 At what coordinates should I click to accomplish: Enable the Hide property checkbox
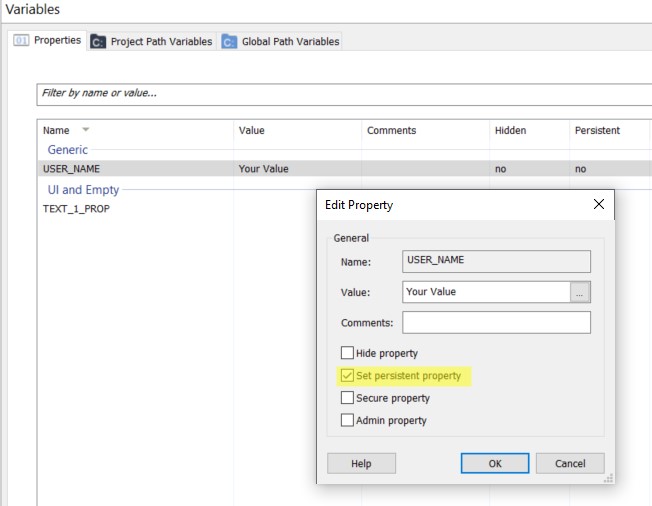point(347,353)
